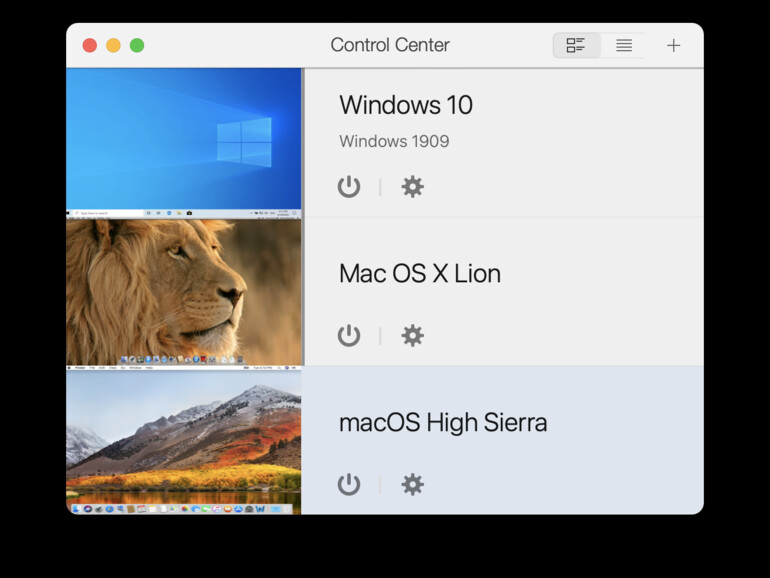Viewport: 770px width, 578px height.
Task: Open the macOS High Sierra thumbnail
Action: (184, 442)
